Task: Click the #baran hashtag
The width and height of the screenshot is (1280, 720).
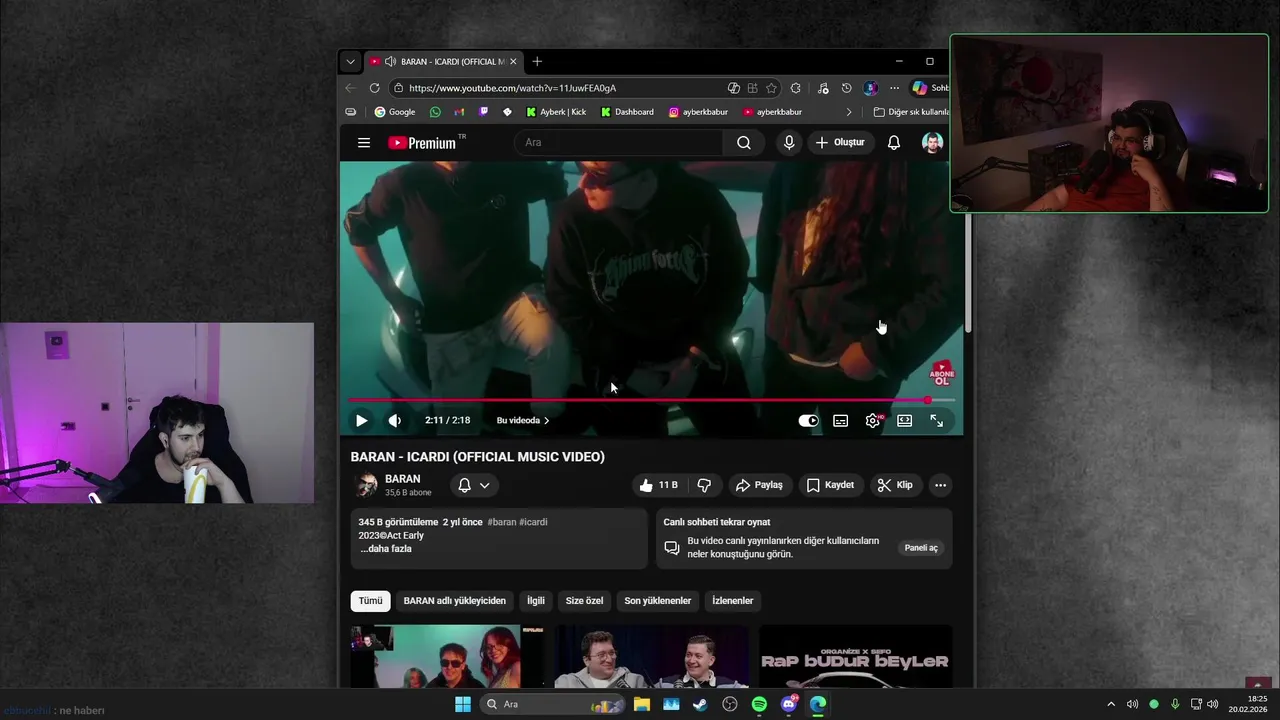Action: tap(502, 522)
